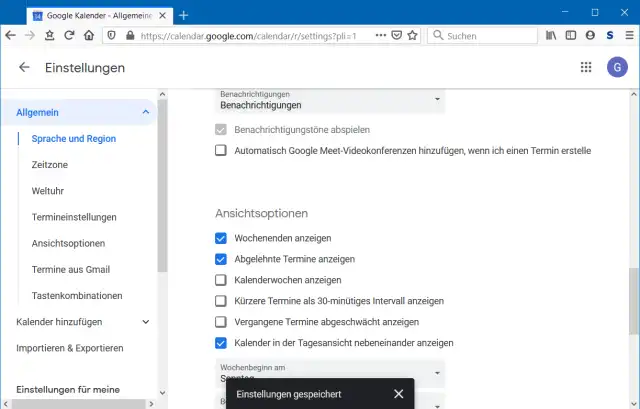The width and height of the screenshot is (640, 409).
Task: Click the browser forward arrow
Action: click(x=30, y=36)
